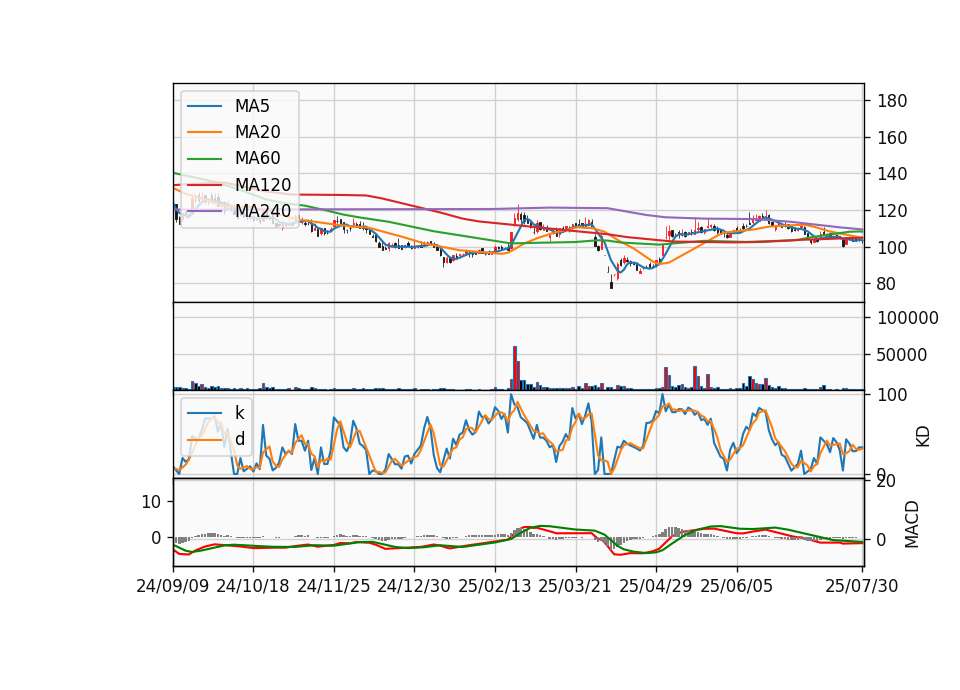The image size is (960, 690).
Task: Click the lowest candlestick near 80
Action: point(611,283)
